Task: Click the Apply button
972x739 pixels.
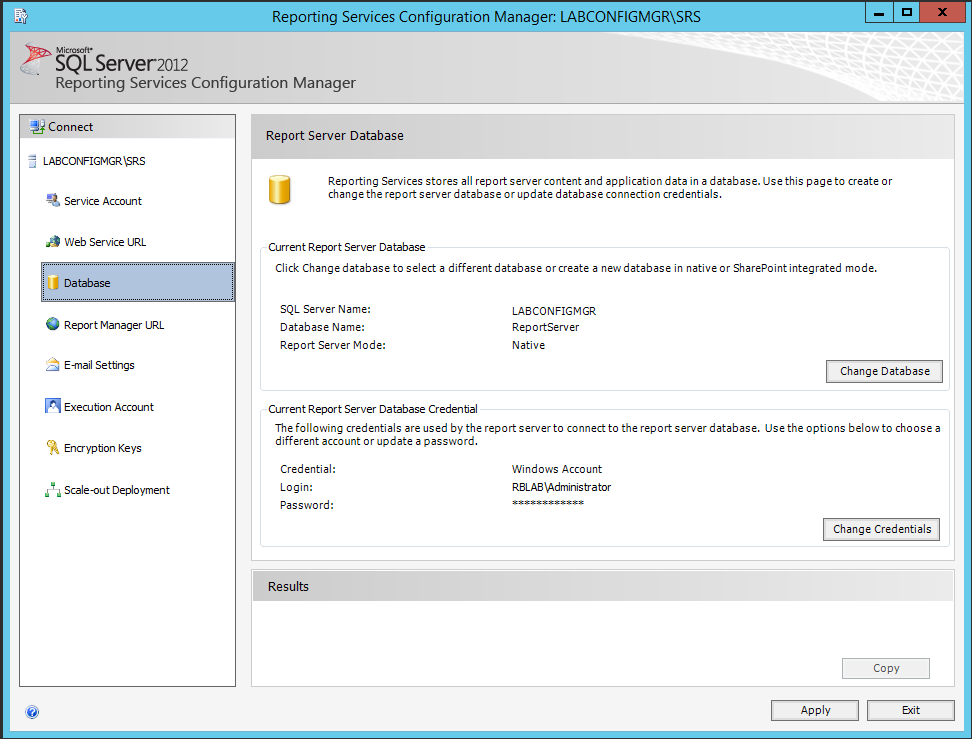Action: coord(815,710)
